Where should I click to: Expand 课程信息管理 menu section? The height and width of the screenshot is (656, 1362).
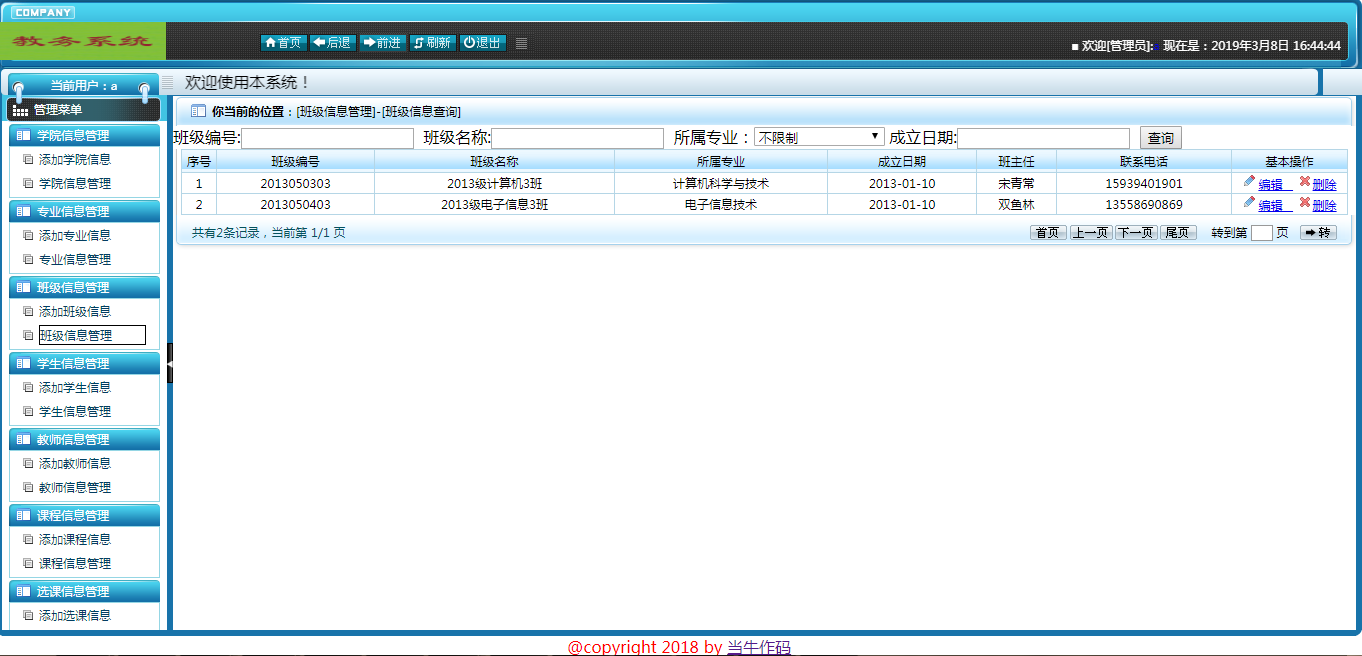tap(84, 515)
